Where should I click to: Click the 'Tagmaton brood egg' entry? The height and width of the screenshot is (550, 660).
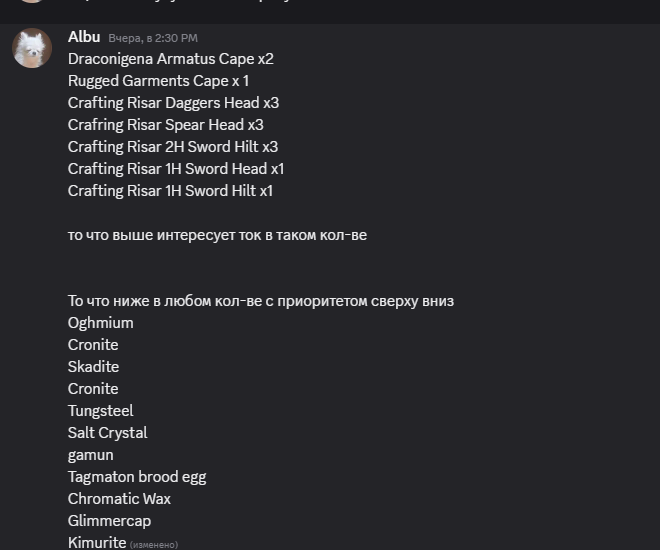click(x=137, y=477)
